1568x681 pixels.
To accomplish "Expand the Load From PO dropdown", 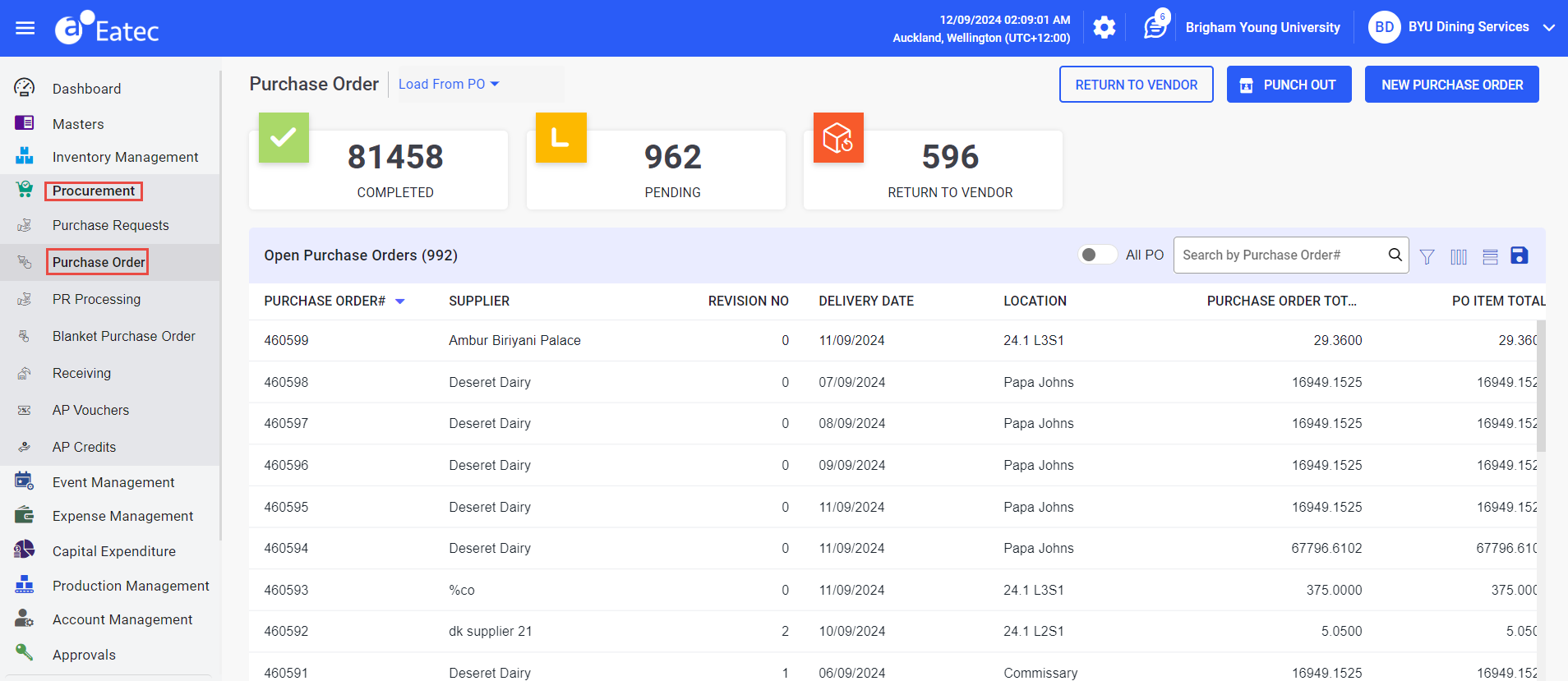I will coord(449,84).
